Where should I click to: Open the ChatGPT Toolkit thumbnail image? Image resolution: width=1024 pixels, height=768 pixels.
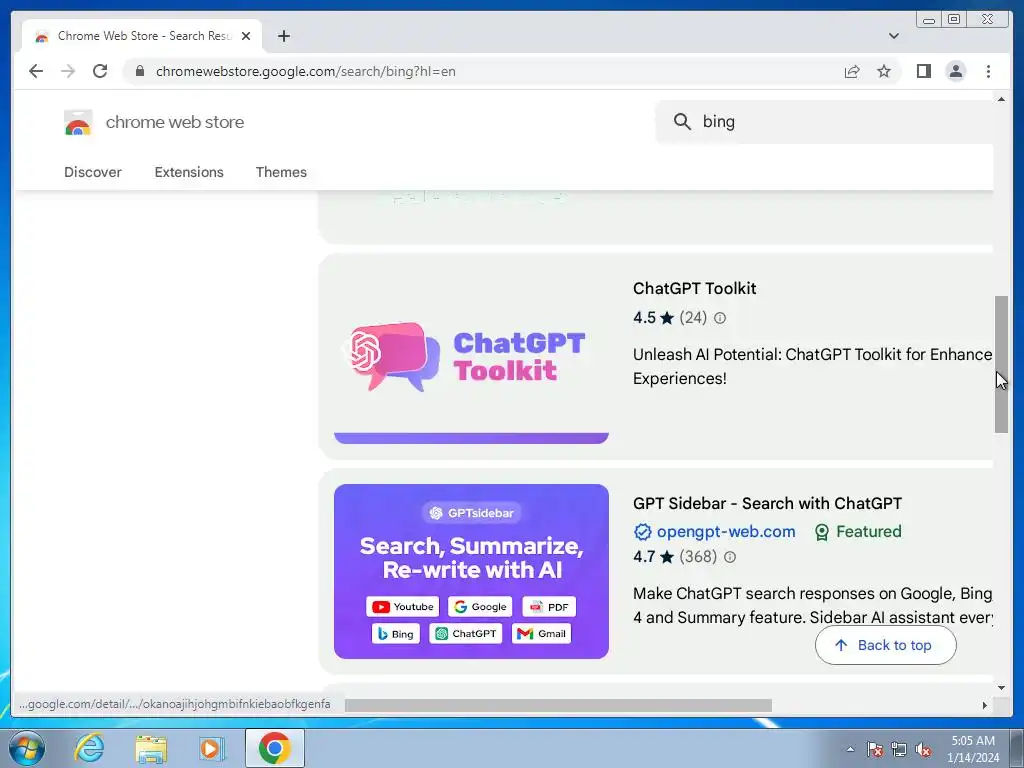pos(471,357)
